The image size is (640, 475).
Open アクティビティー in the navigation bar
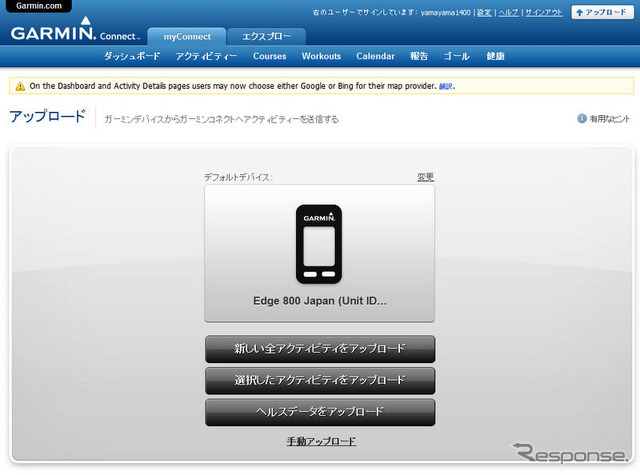click(206, 56)
